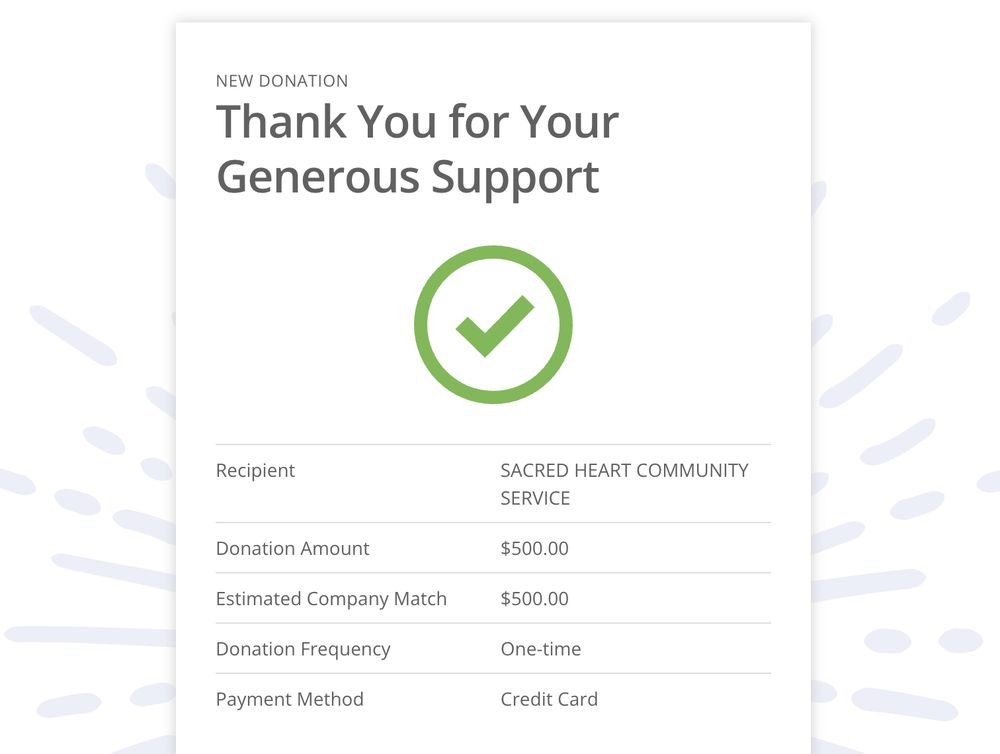1000x754 pixels.
Task: Click the Payment Method label
Action: (x=290, y=699)
